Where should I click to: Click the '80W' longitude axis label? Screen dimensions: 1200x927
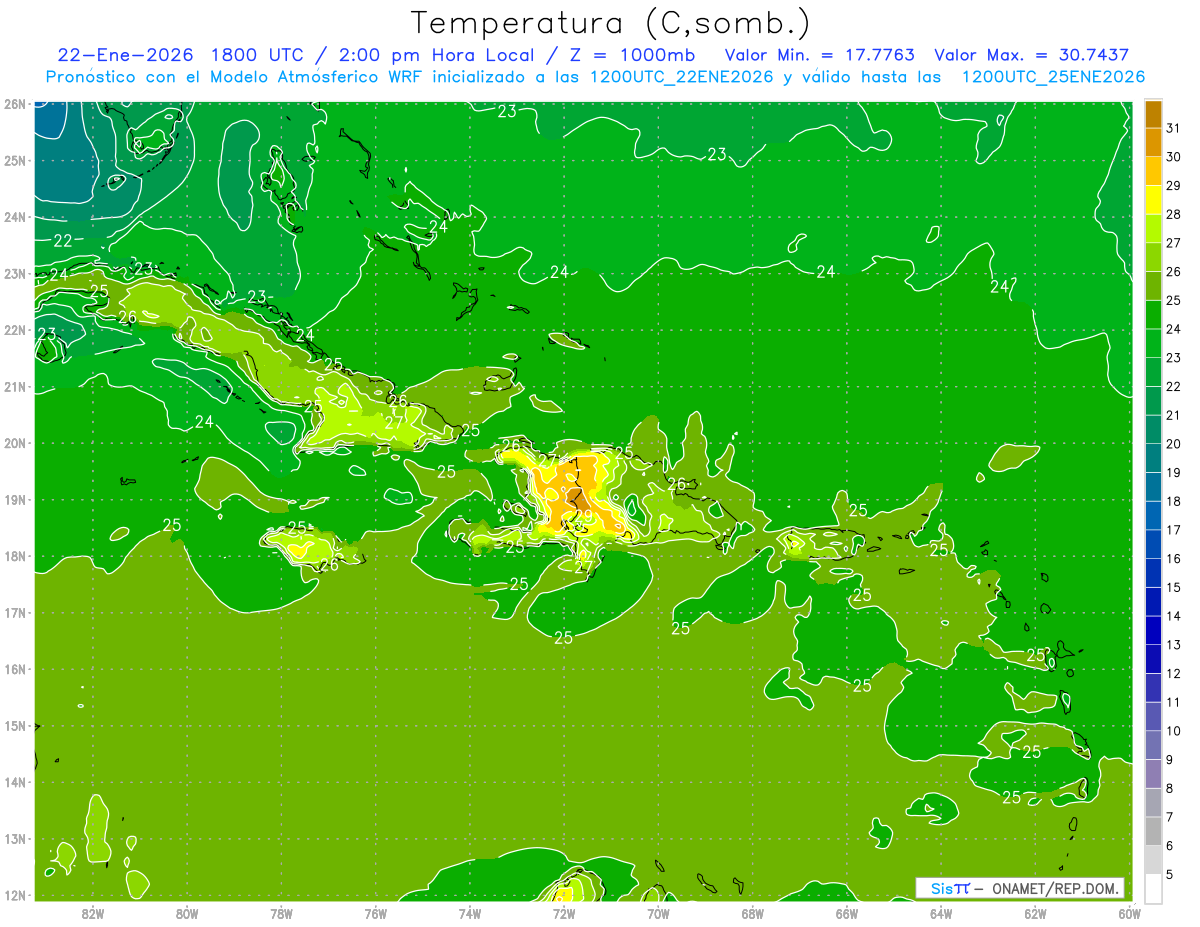pyautogui.click(x=187, y=913)
